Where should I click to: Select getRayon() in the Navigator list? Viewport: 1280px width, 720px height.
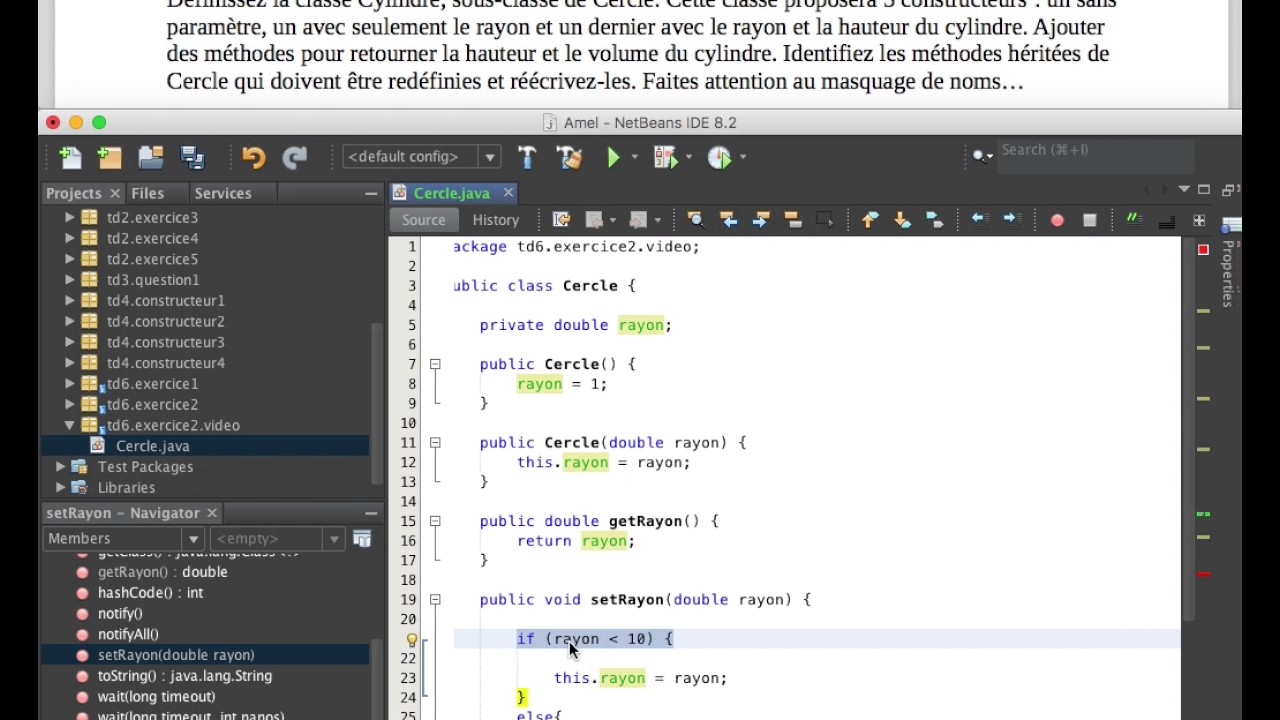click(x=162, y=572)
